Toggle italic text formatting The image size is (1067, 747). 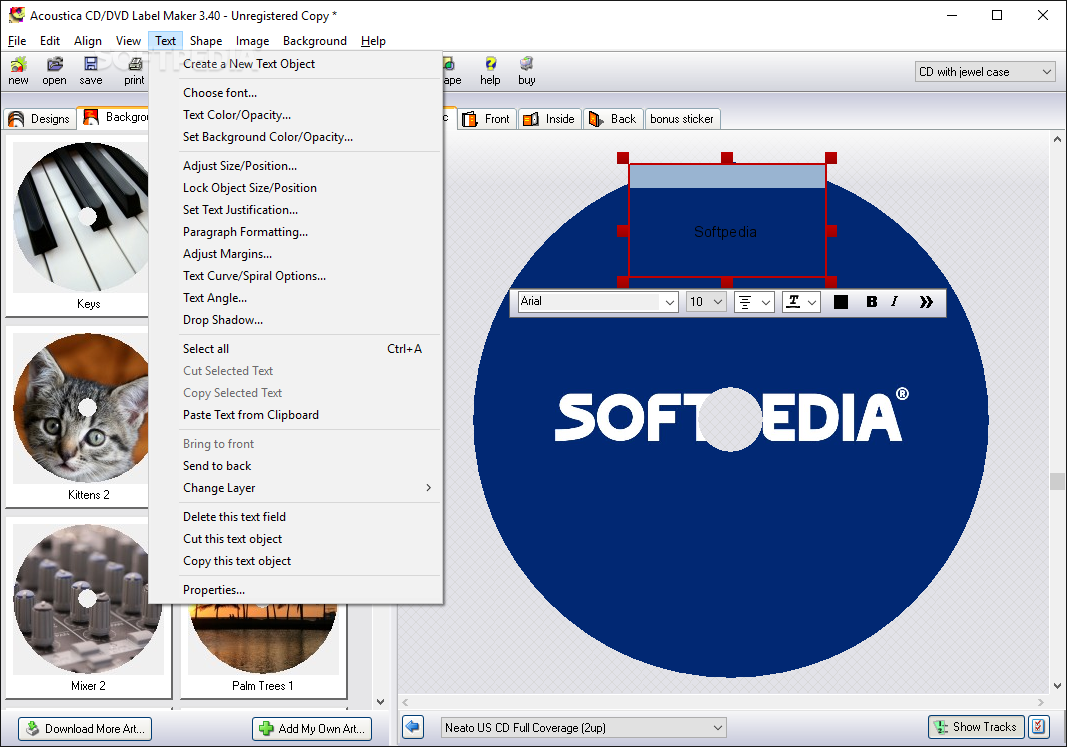[x=894, y=301]
